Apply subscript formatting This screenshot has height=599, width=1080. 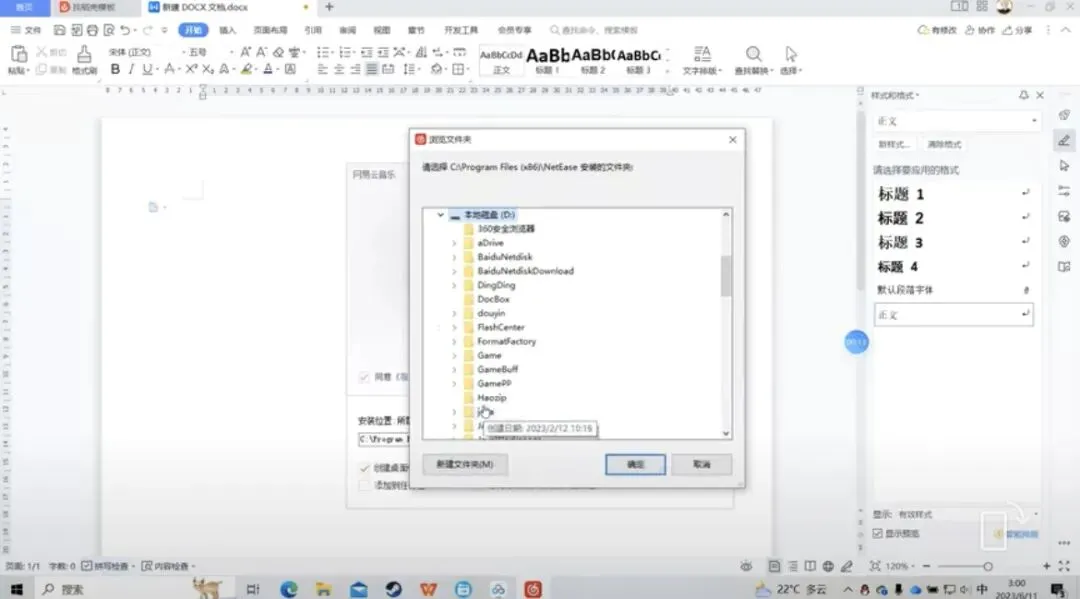[207, 69]
